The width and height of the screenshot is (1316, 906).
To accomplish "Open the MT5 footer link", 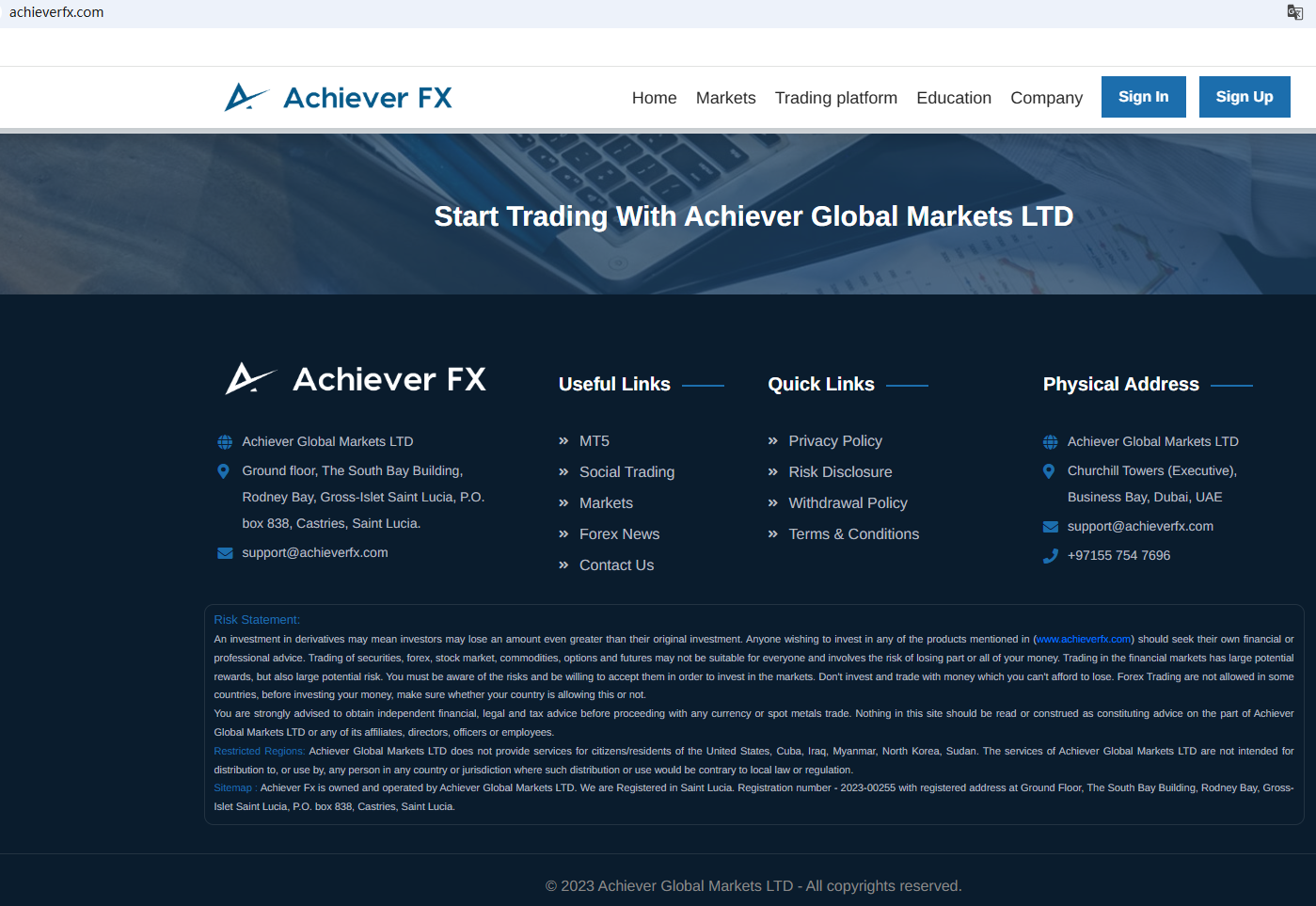I will [595, 440].
